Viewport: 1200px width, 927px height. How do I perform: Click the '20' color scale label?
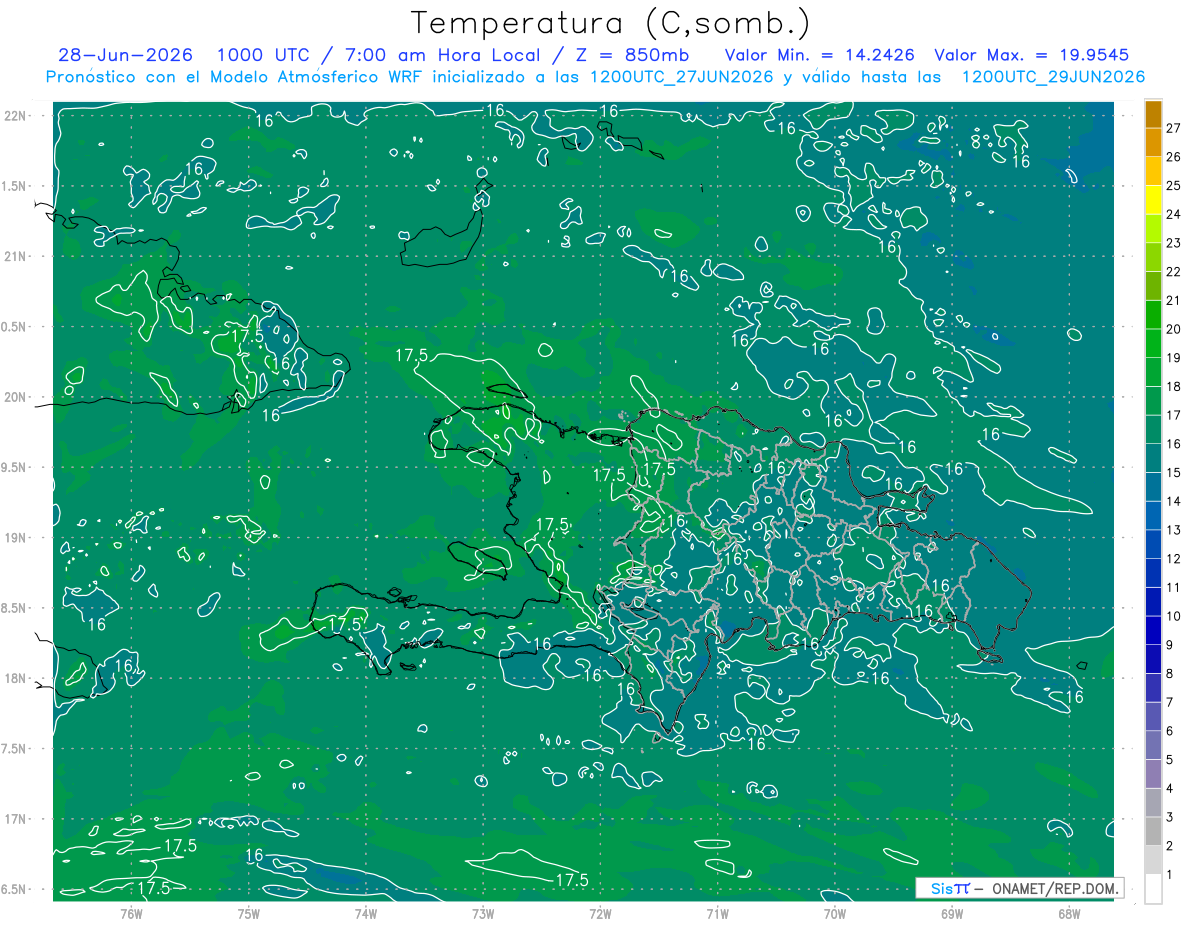click(1174, 329)
